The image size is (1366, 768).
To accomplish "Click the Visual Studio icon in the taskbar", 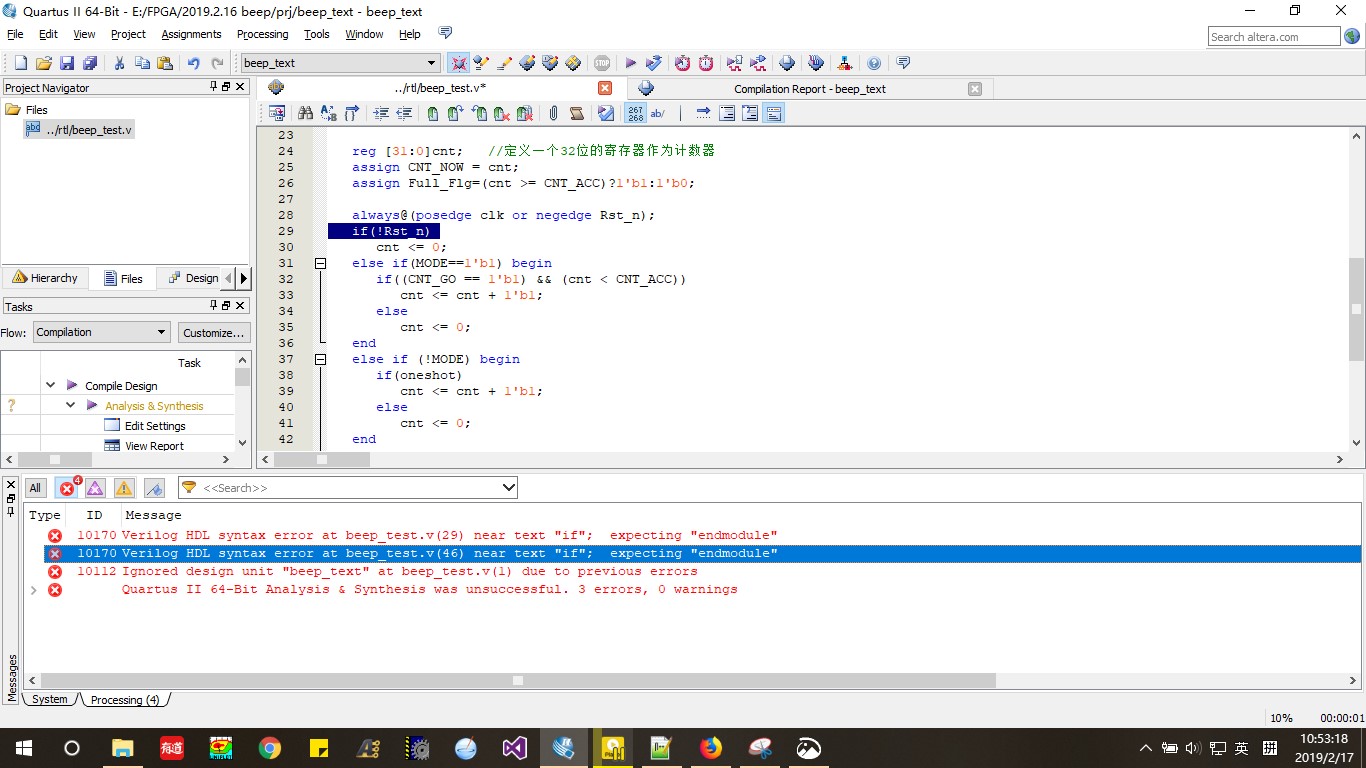I will 515,748.
